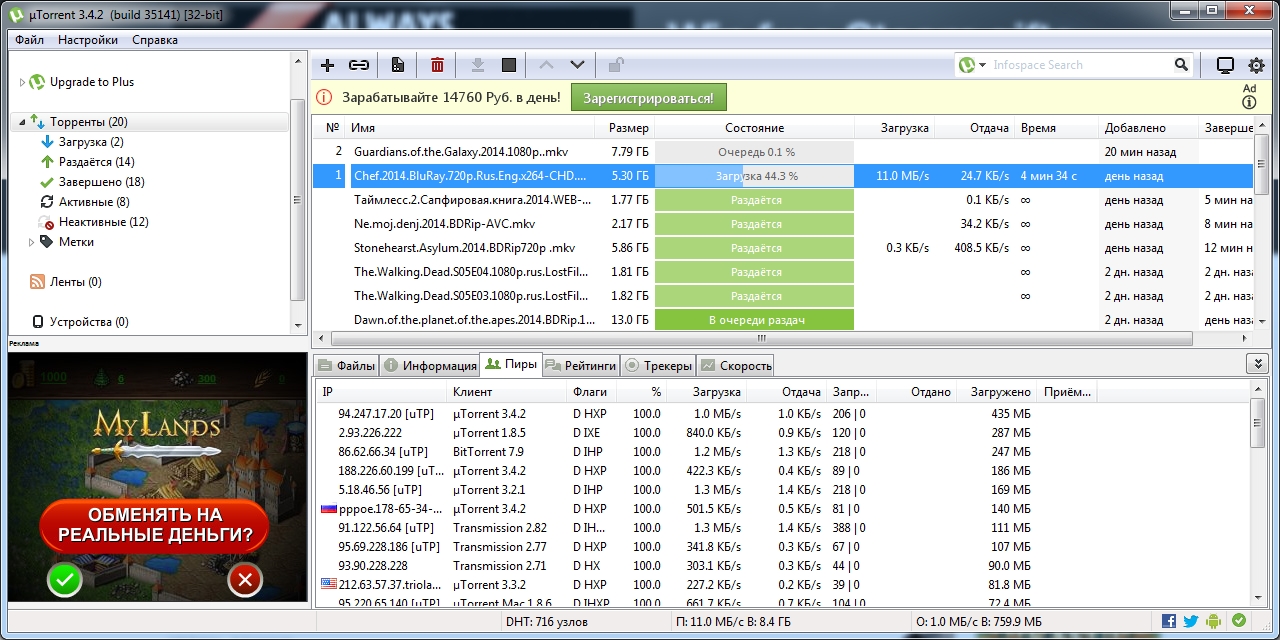Click the Start Torrent download-arrow icon
Screen dimensions: 1280x640
point(478,65)
